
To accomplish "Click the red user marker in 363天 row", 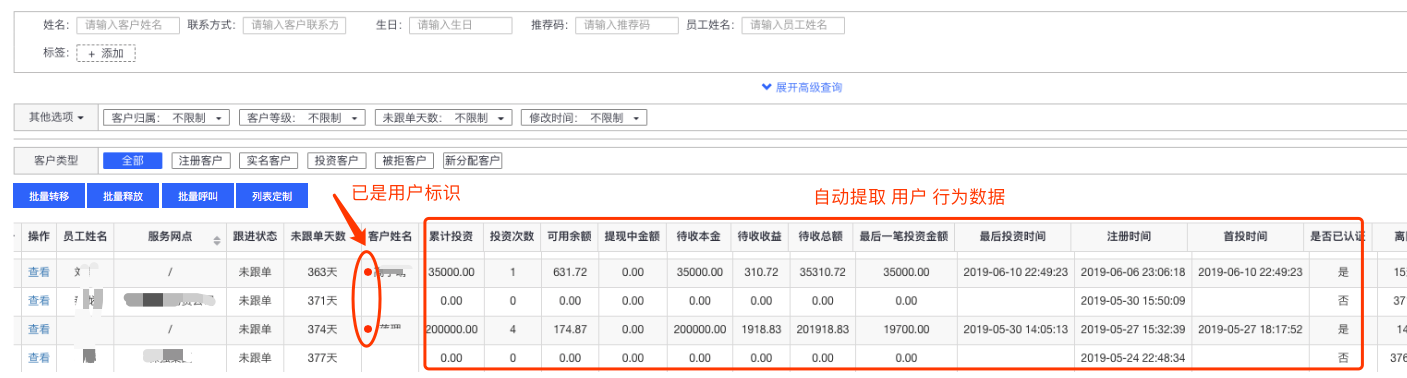I will [x=368, y=271].
